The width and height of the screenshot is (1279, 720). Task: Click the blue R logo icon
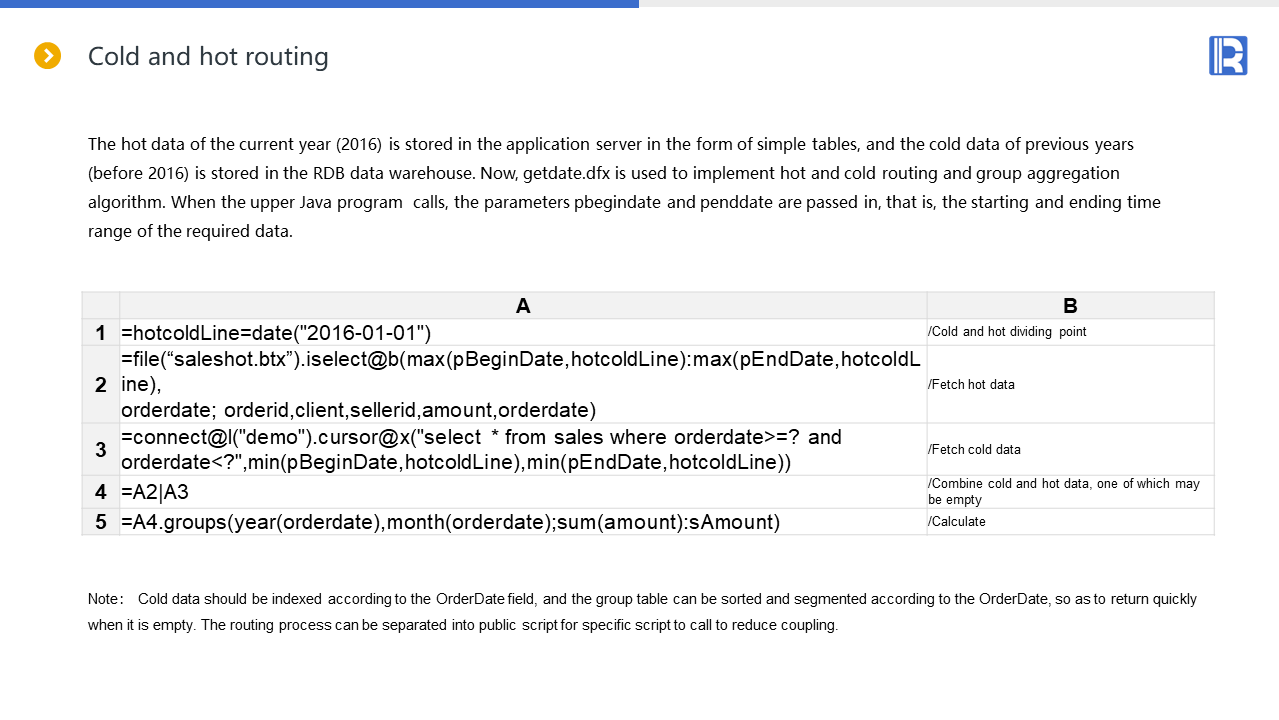pos(1228,56)
